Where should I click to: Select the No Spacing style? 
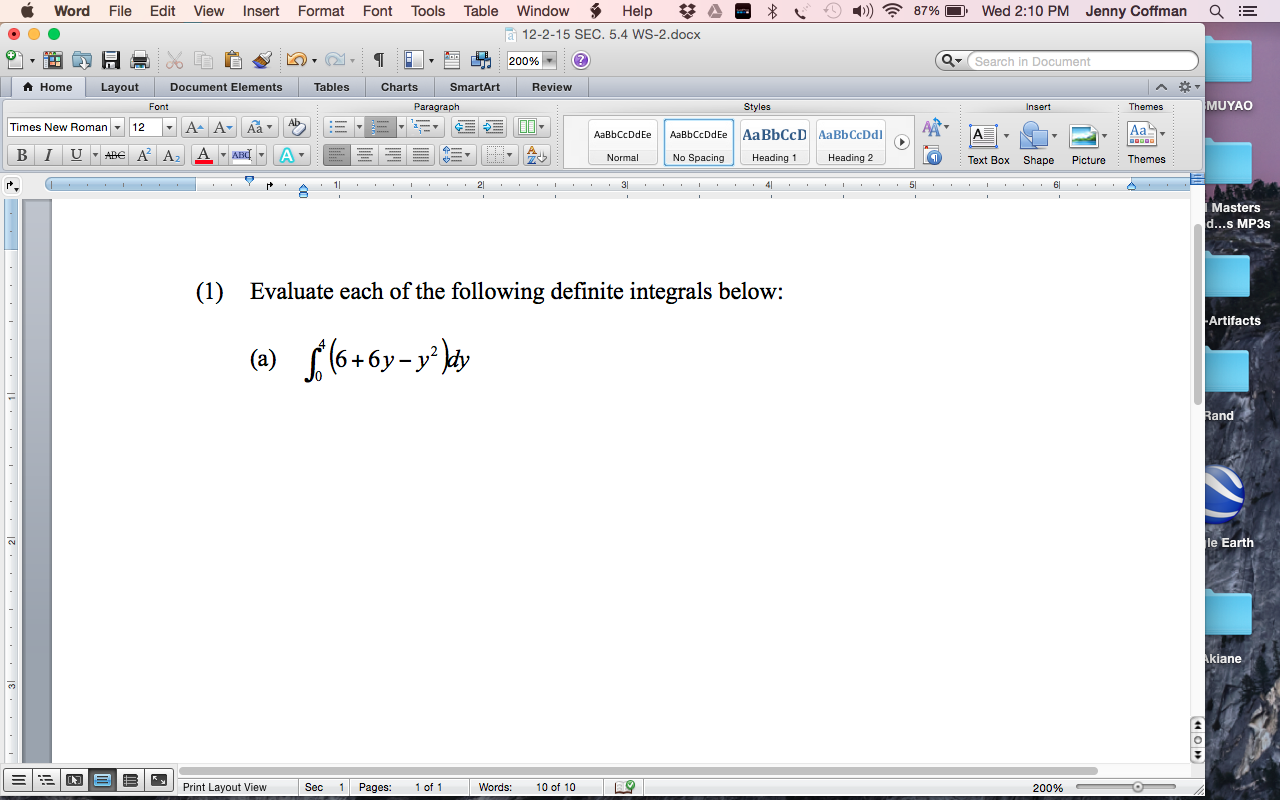[x=696, y=141]
